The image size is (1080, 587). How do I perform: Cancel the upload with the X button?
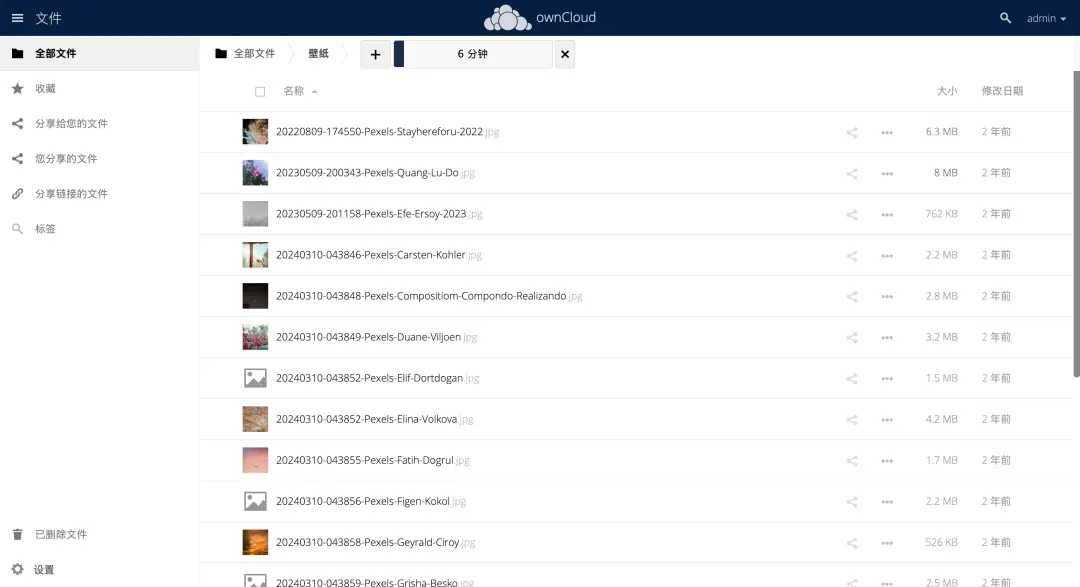tap(565, 55)
